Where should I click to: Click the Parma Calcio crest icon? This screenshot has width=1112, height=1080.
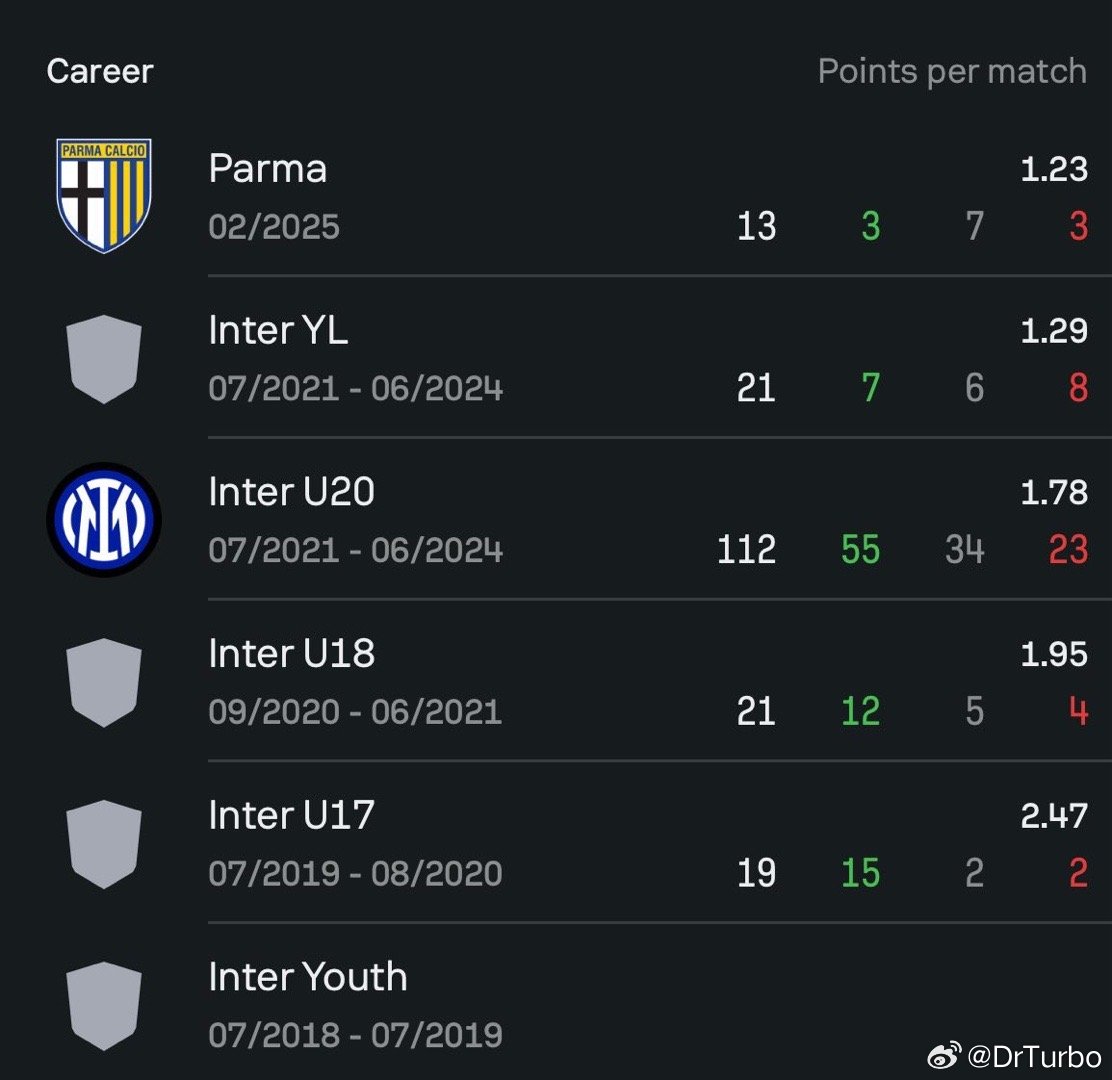[x=104, y=195]
